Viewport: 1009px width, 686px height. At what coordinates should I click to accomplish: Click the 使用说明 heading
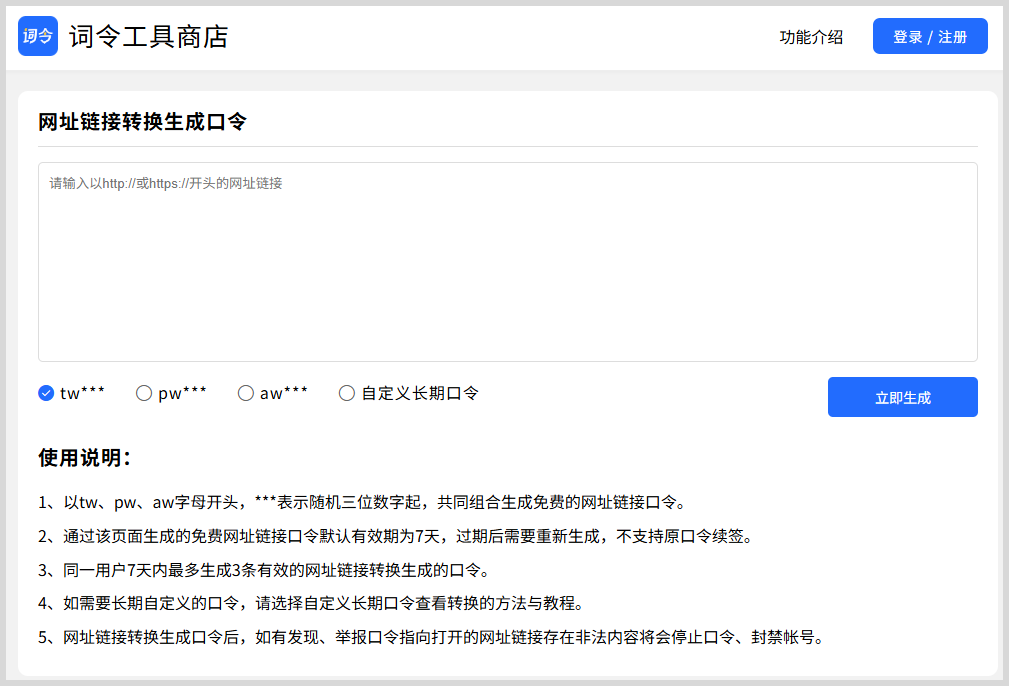pyautogui.click(x=84, y=458)
